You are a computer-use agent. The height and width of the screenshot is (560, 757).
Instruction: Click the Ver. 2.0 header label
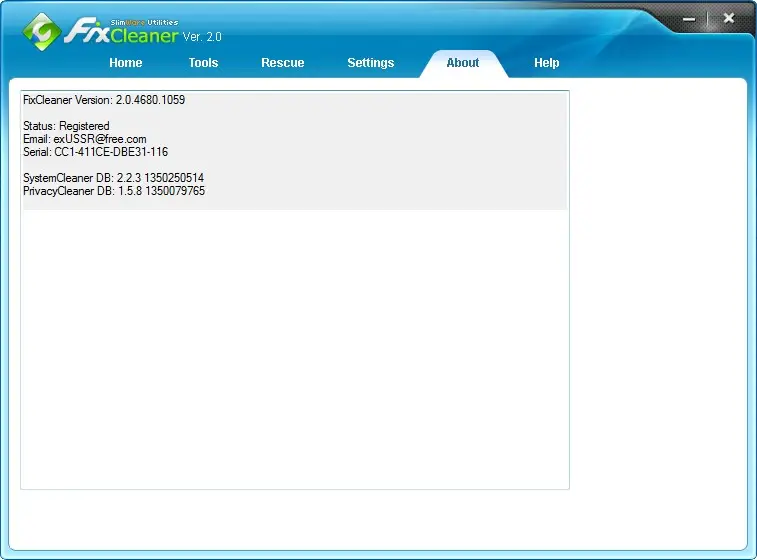(x=202, y=37)
